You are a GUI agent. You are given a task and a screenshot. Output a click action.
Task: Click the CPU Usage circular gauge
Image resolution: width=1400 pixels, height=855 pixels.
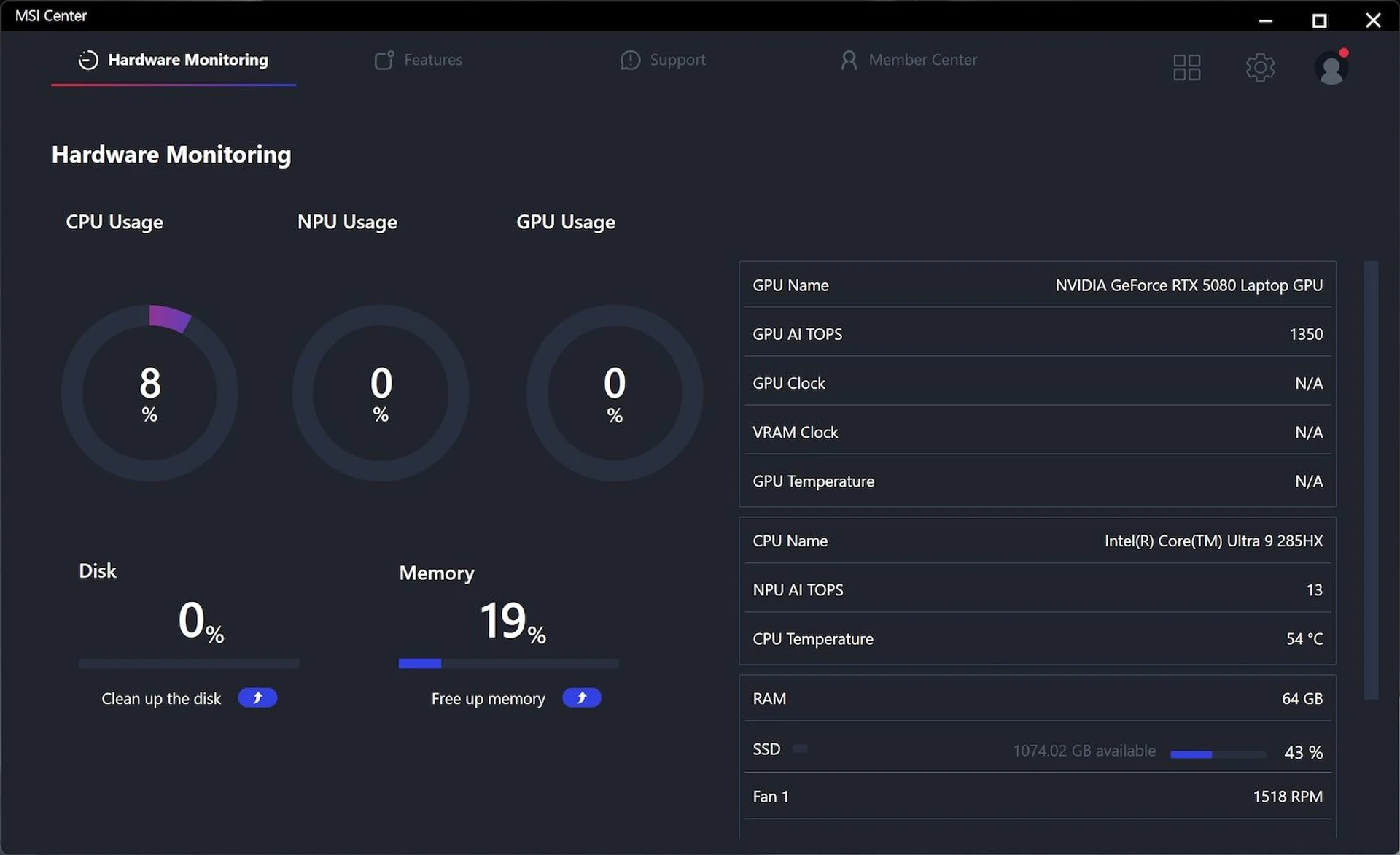149,393
